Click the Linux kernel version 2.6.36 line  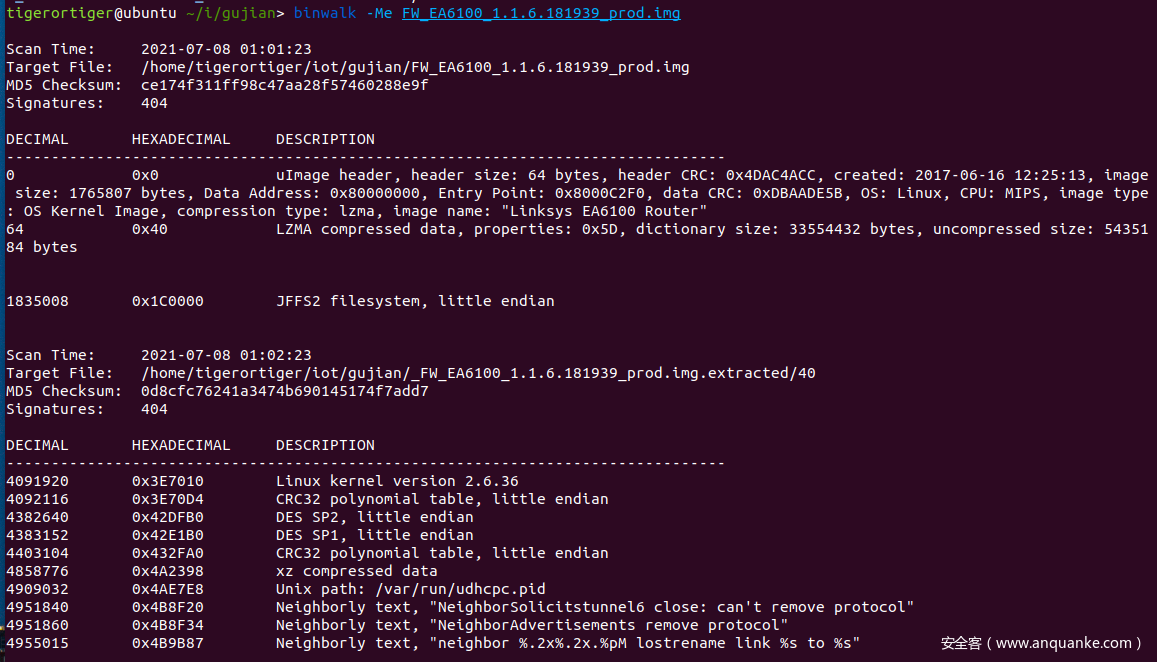396,481
